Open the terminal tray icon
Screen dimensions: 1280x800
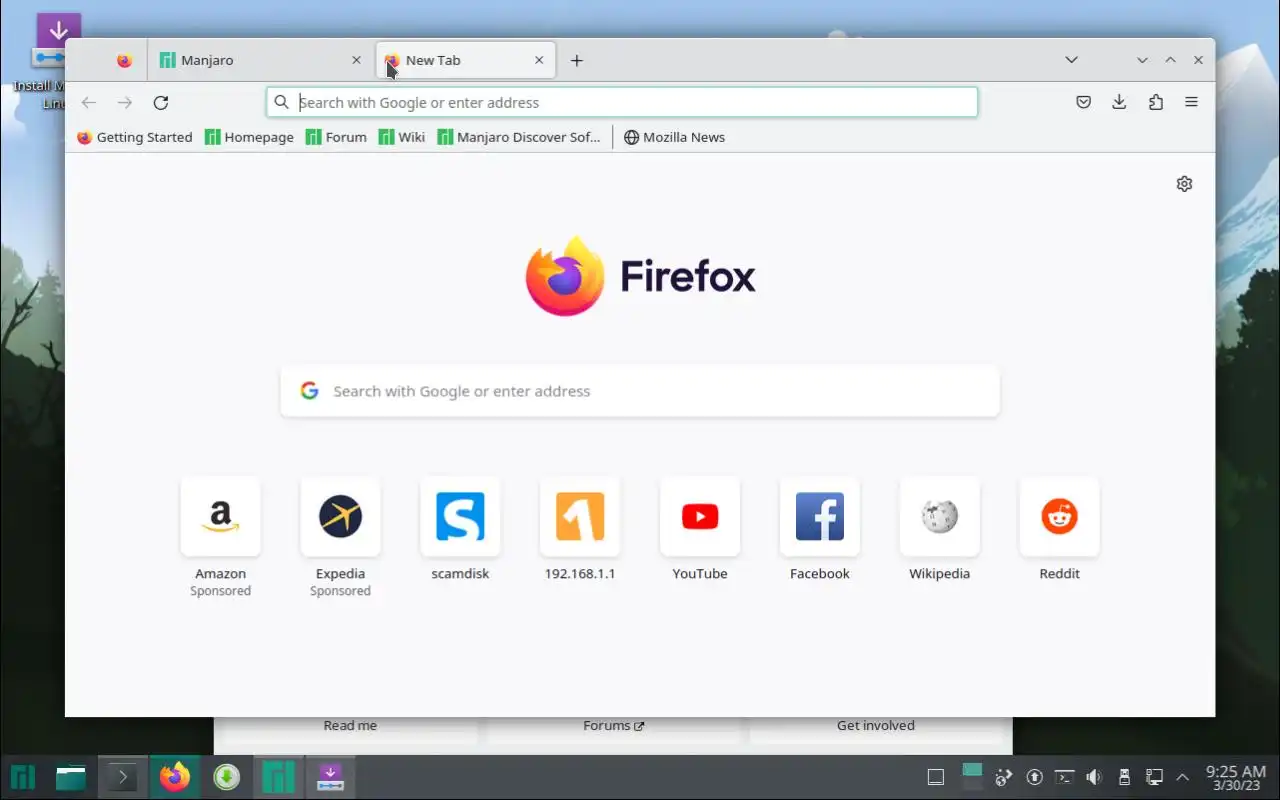point(1065,777)
